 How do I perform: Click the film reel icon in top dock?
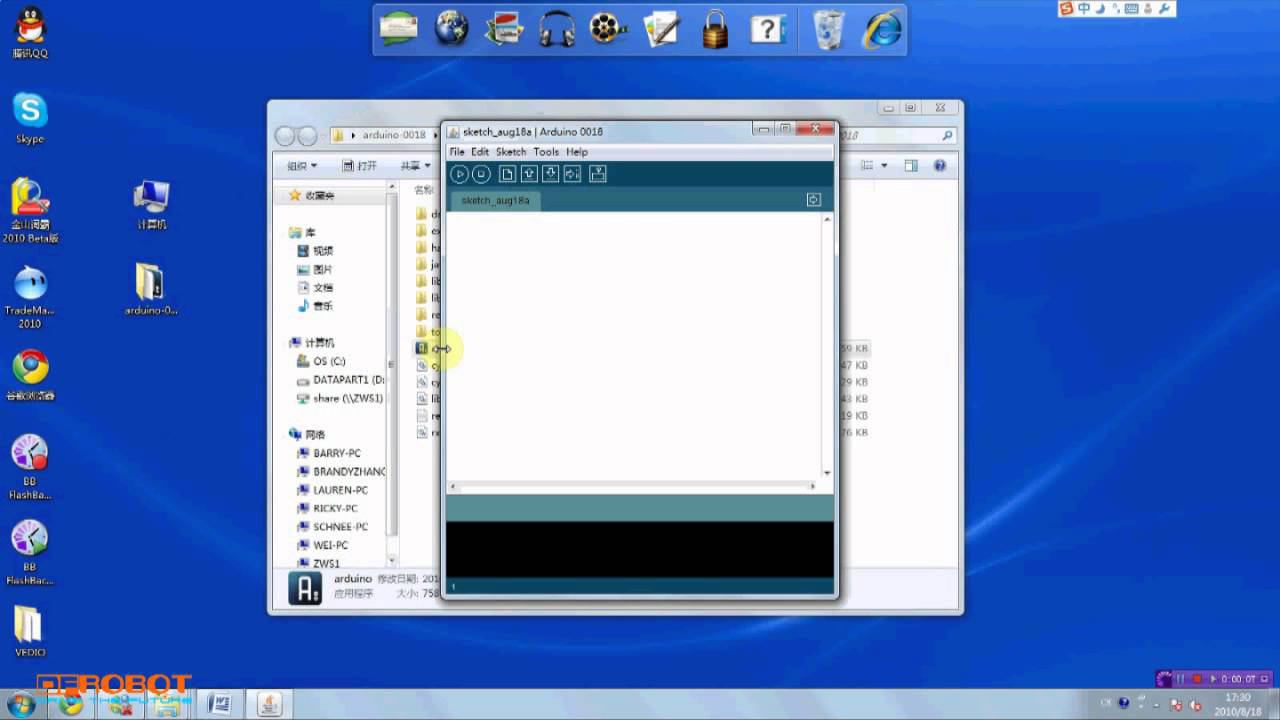pyautogui.click(x=607, y=28)
